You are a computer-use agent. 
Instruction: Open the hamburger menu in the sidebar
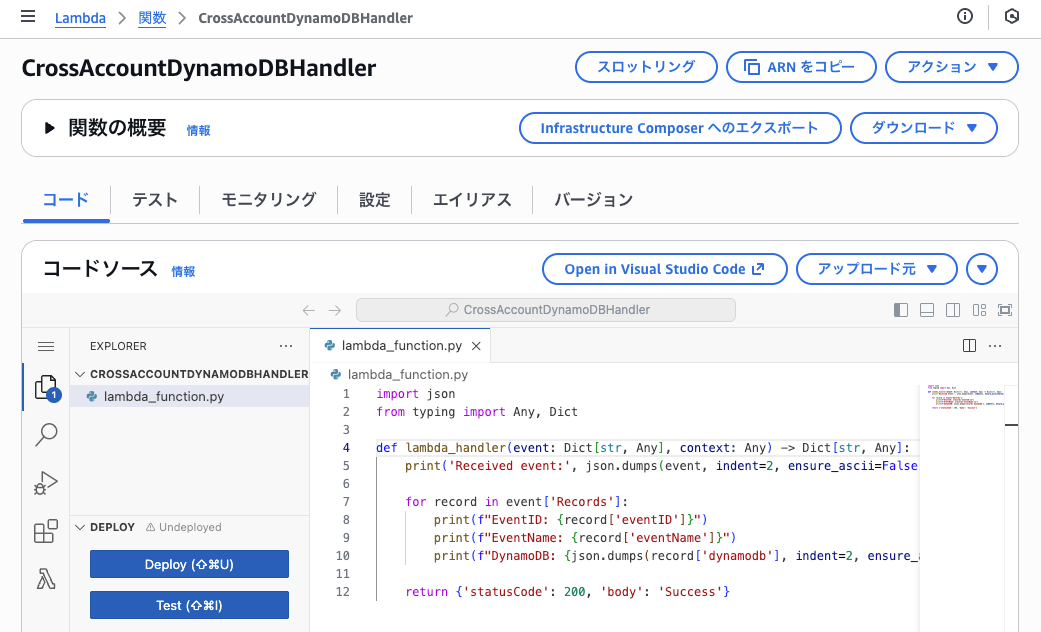point(46,346)
